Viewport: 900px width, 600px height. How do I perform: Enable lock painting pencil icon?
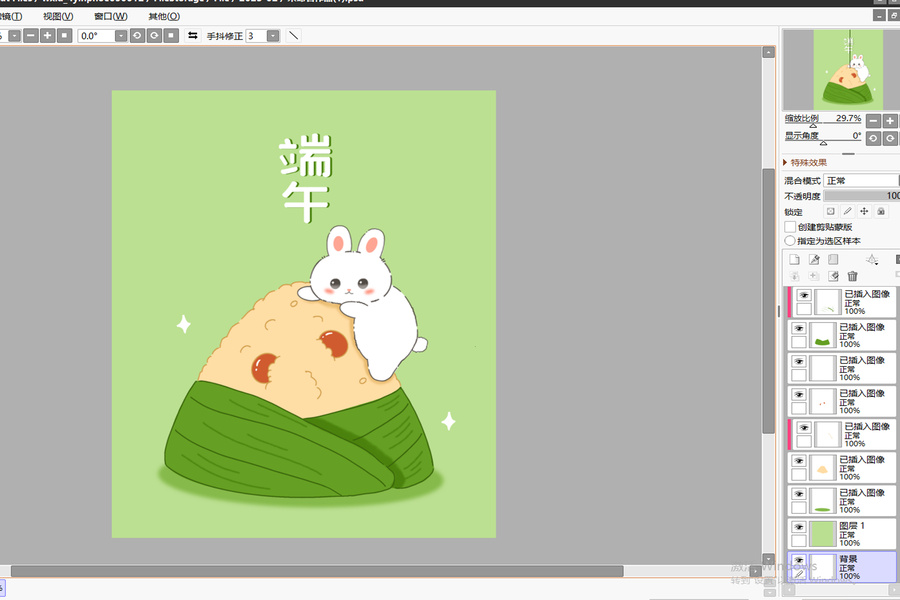point(847,211)
